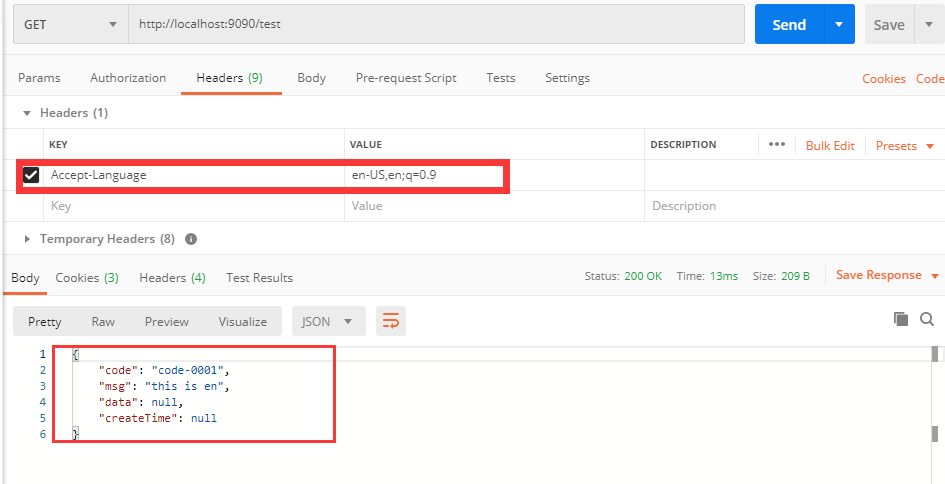Screen dimensions: 945x484
Task: Toggle the line wrap icon
Action: [x=391, y=321]
